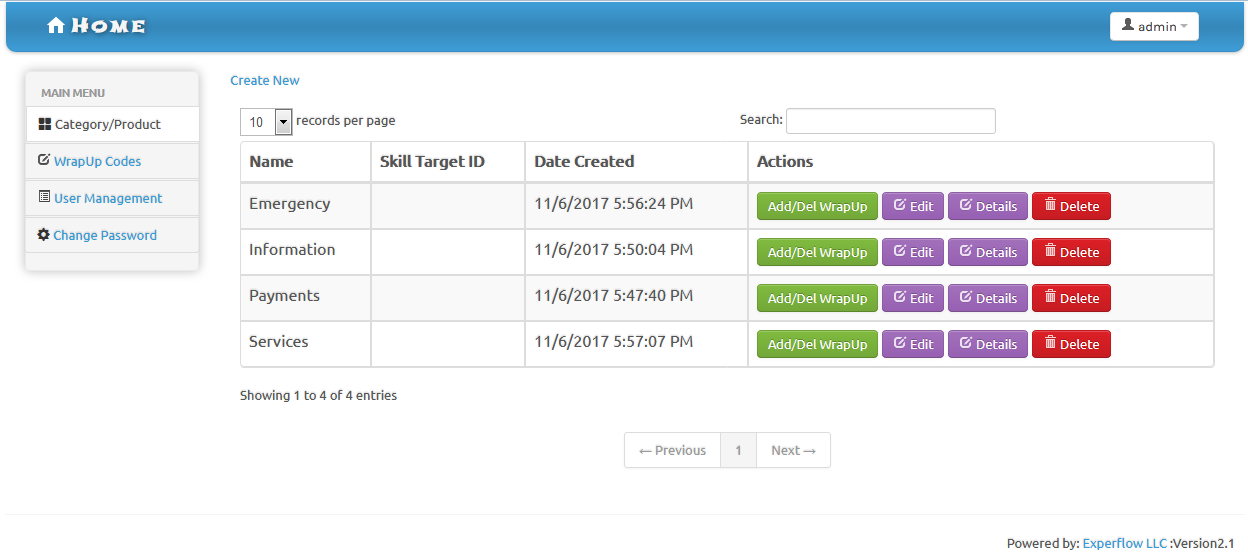Screen dimensions: 1248x554
Task: Click trash icon in Emergency row
Action: point(1050,205)
